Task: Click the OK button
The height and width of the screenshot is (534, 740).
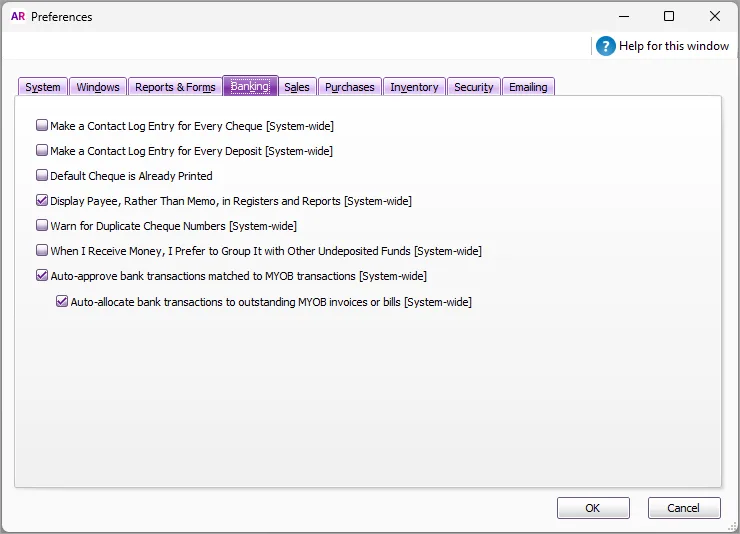Action: tap(593, 508)
